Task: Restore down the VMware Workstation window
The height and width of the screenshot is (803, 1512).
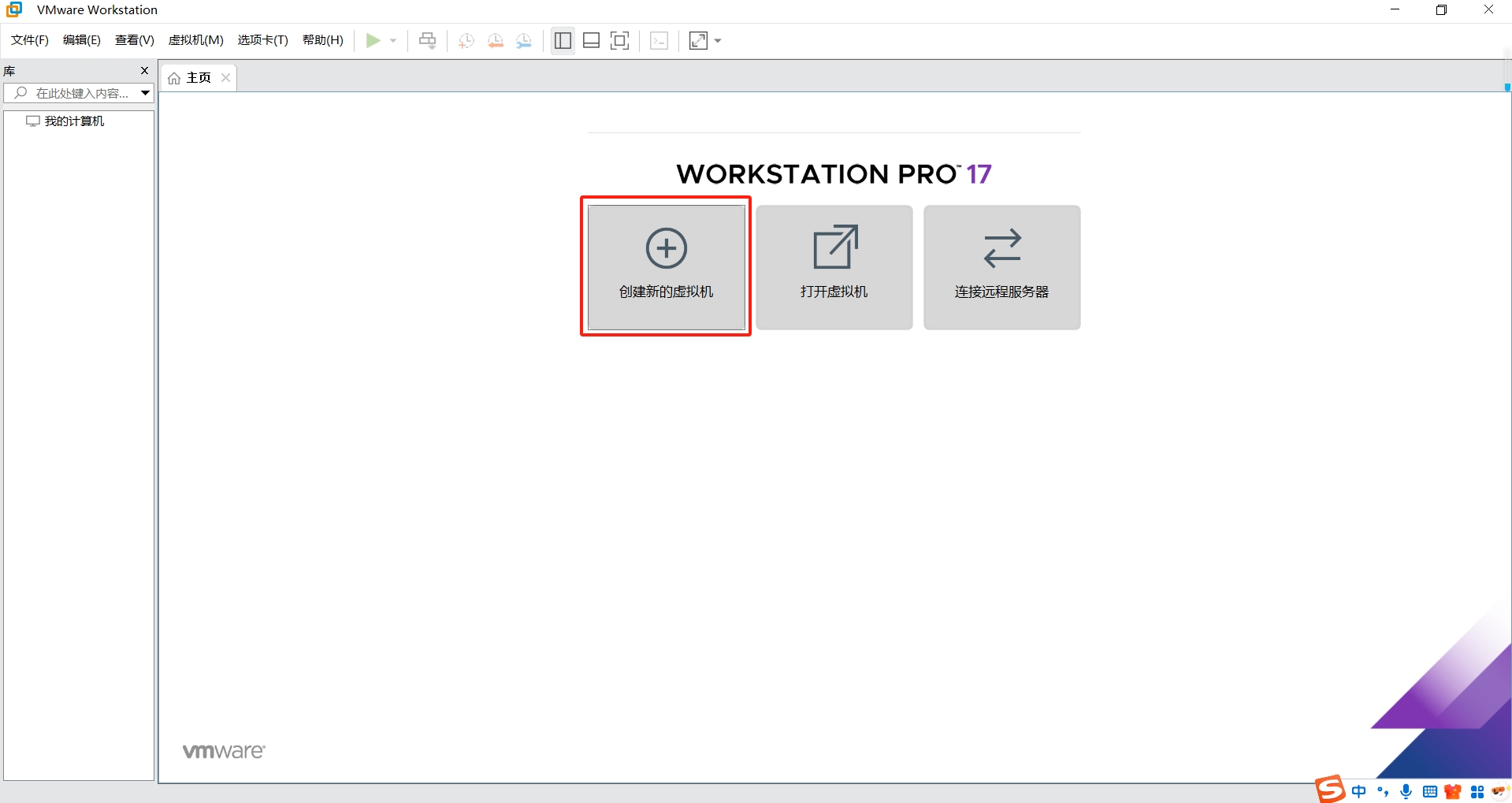Action: (1441, 9)
